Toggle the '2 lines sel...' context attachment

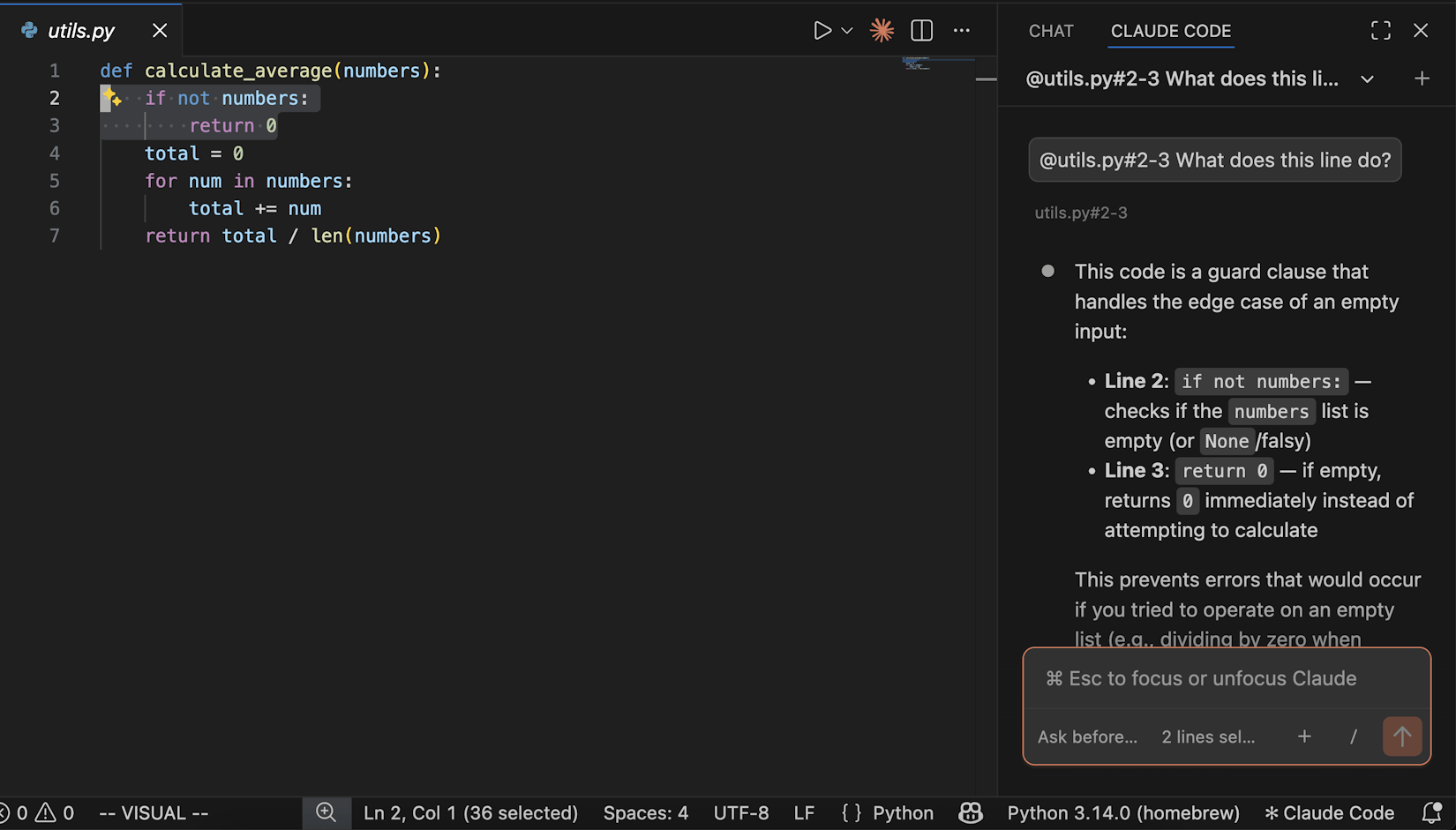pos(1207,737)
